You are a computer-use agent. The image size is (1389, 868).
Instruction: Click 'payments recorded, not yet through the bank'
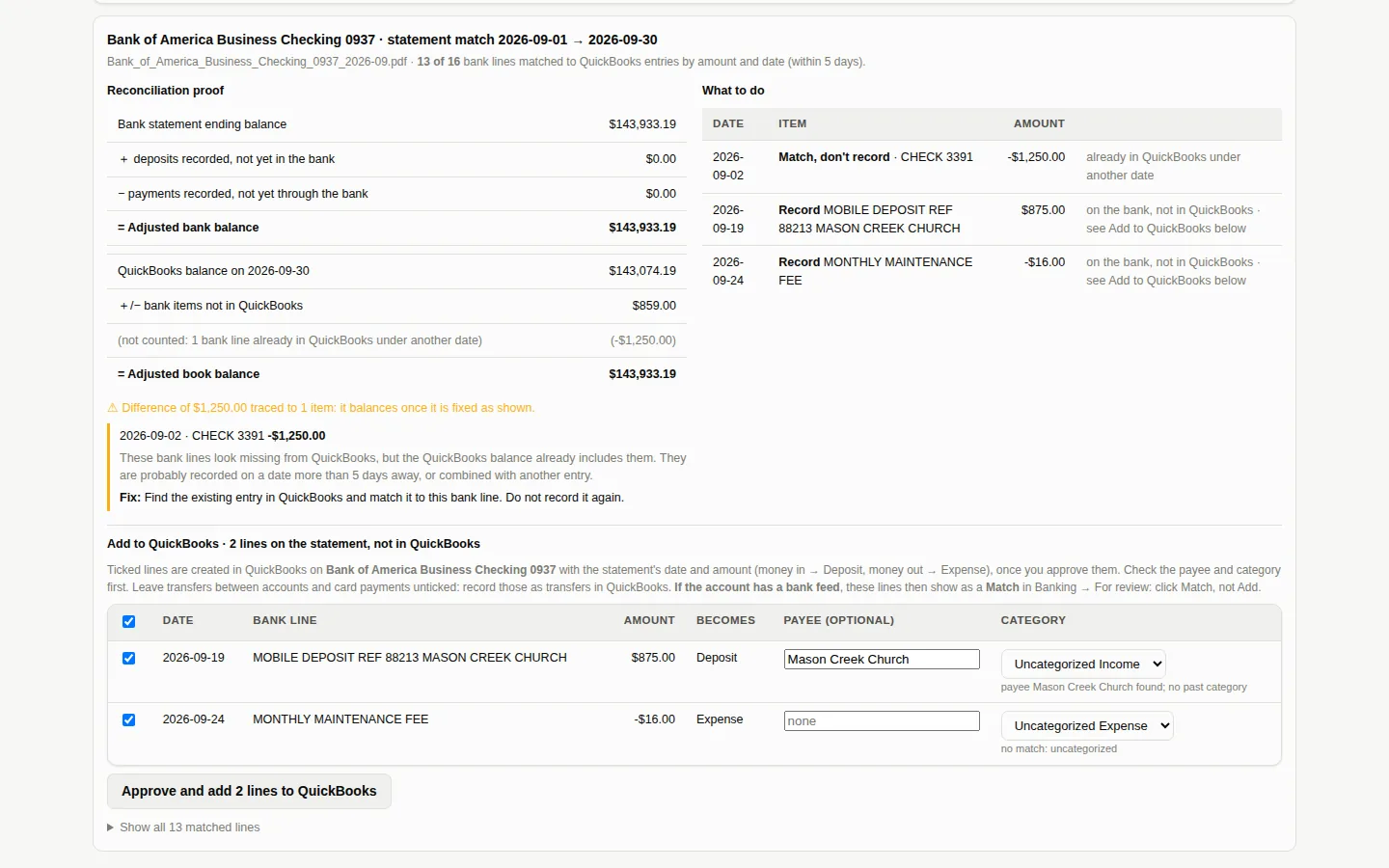[248, 194]
